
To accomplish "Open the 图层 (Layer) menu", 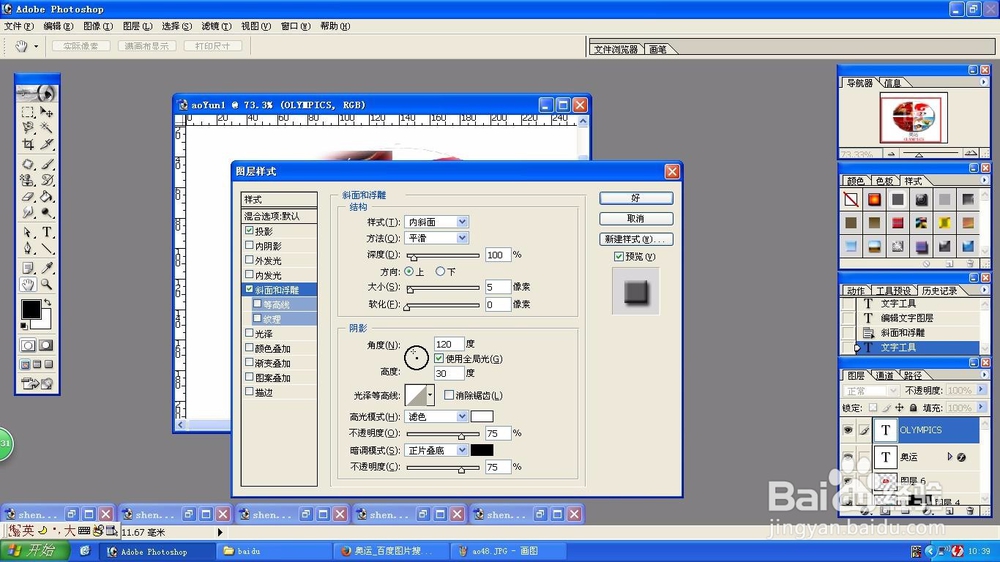I will pyautogui.click(x=137, y=26).
